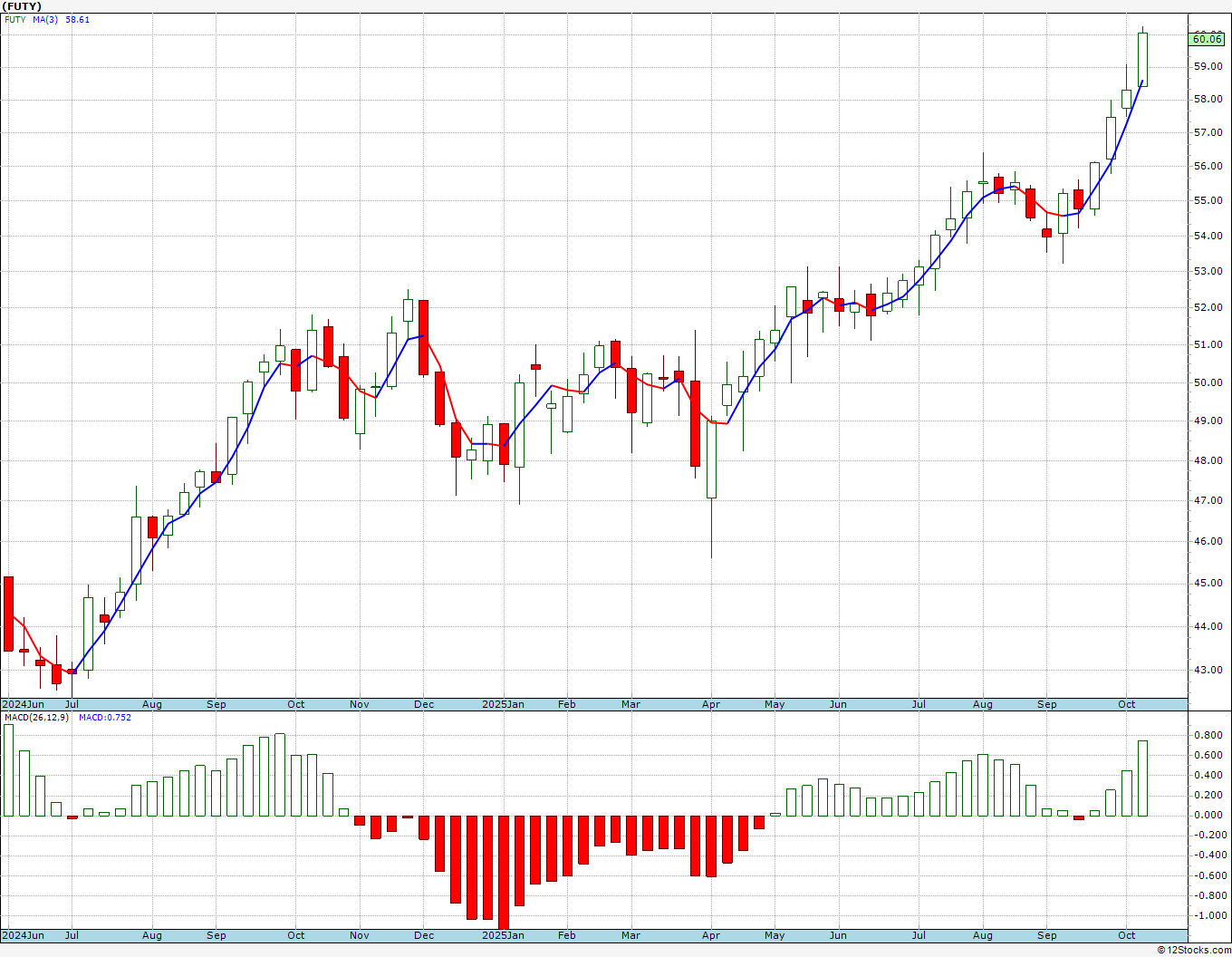Select the 49.00 price axis label
Screen dimensions: 1232x957
click(x=1208, y=421)
